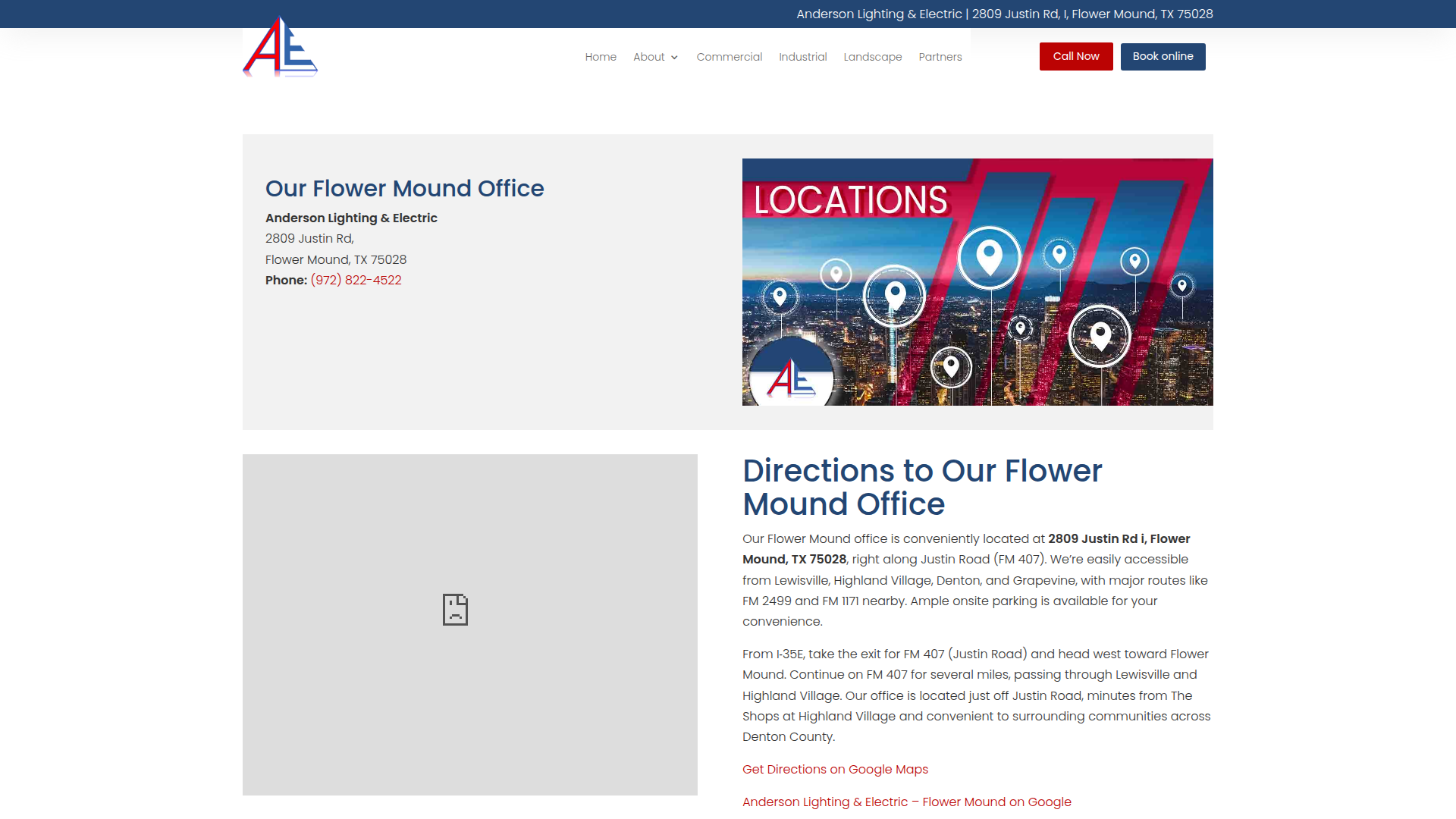Select the top bar address text
1456x819 pixels.
point(1005,14)
